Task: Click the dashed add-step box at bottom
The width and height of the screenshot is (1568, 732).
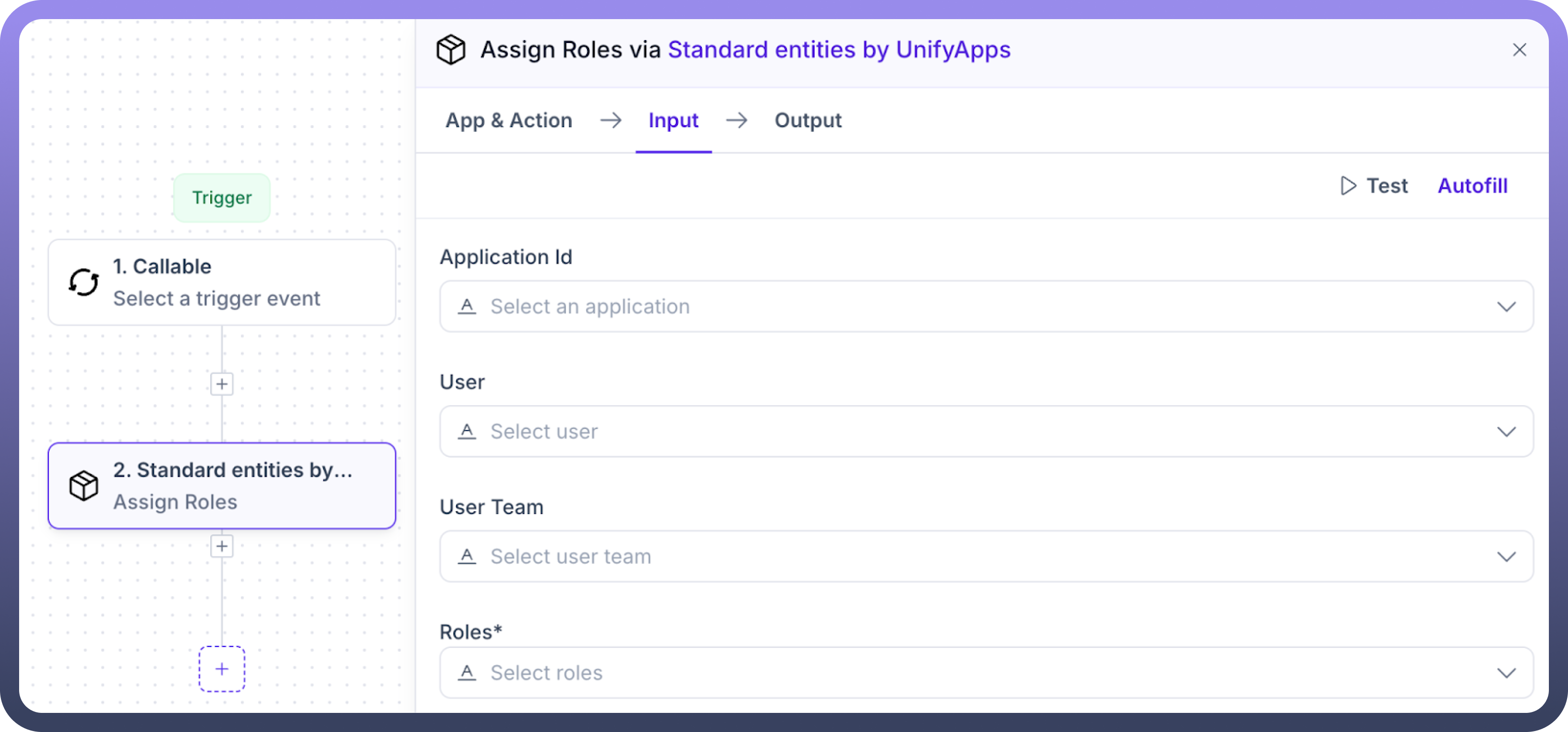Action: (x=221, y=669)
